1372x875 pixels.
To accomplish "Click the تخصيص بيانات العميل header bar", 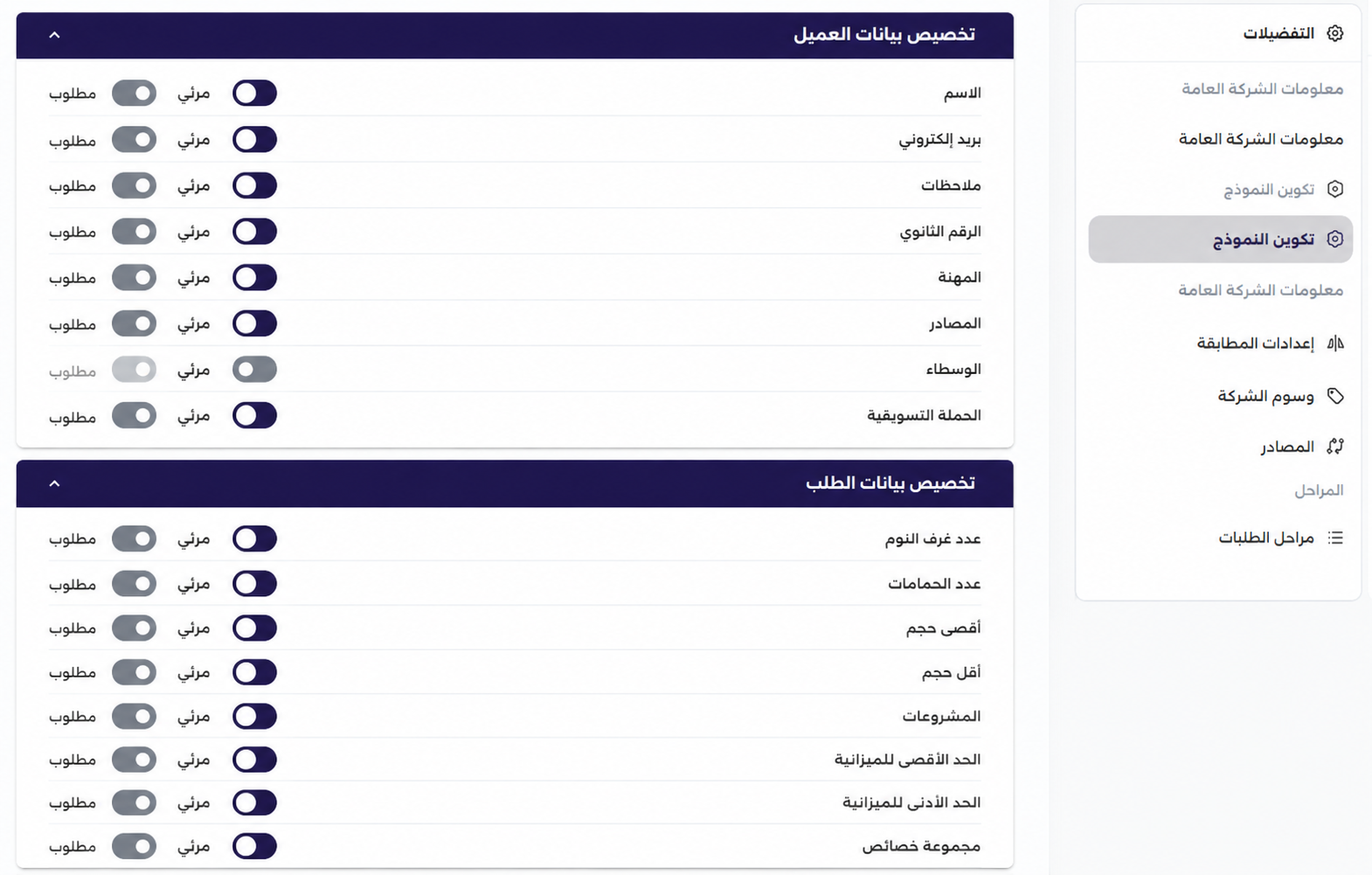I will (x=515, y=35).
